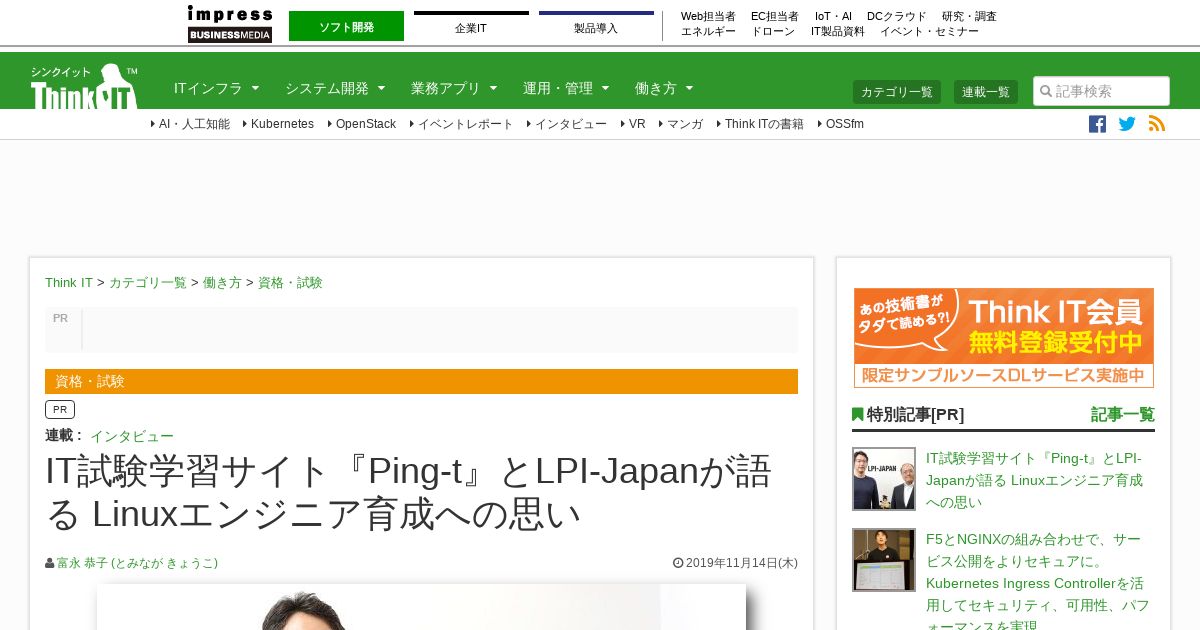Expand the 働き方 dropdown menu
Screen dimensions: 1200x630
[x=664, y=88]
